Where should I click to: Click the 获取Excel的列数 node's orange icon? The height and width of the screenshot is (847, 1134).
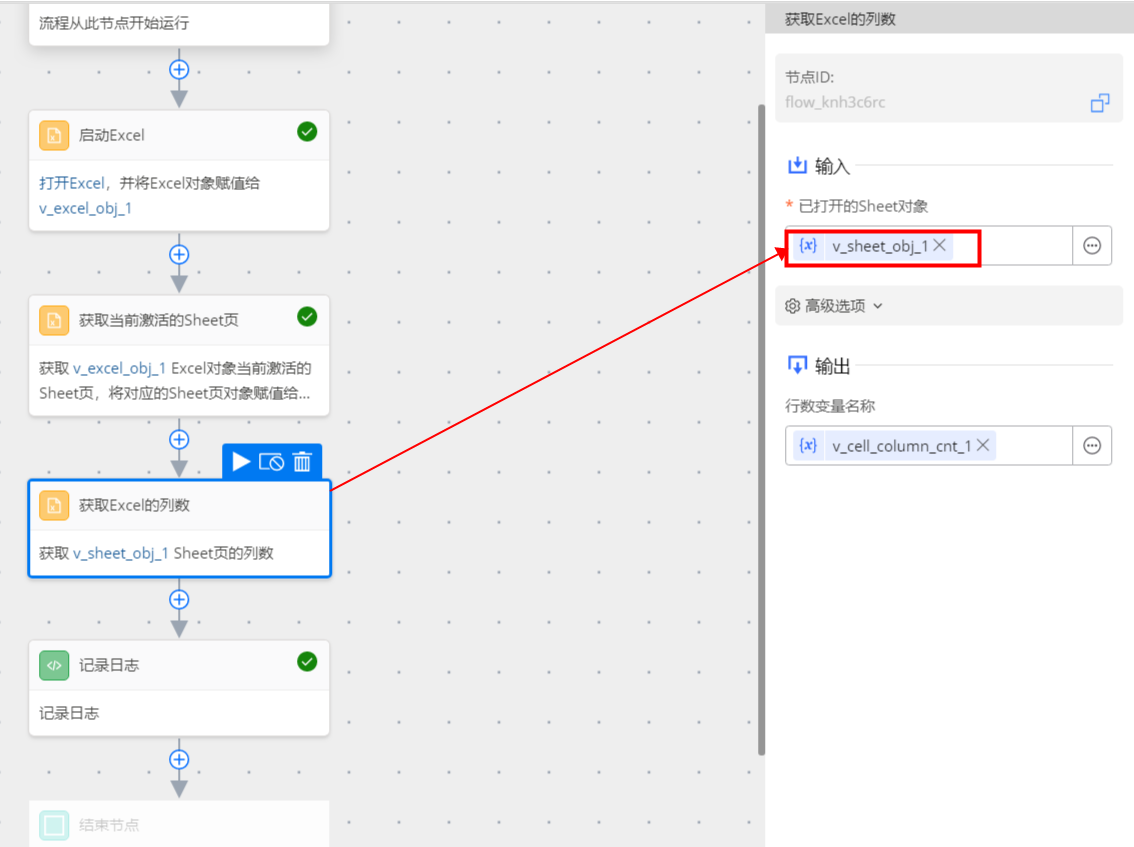54,506
